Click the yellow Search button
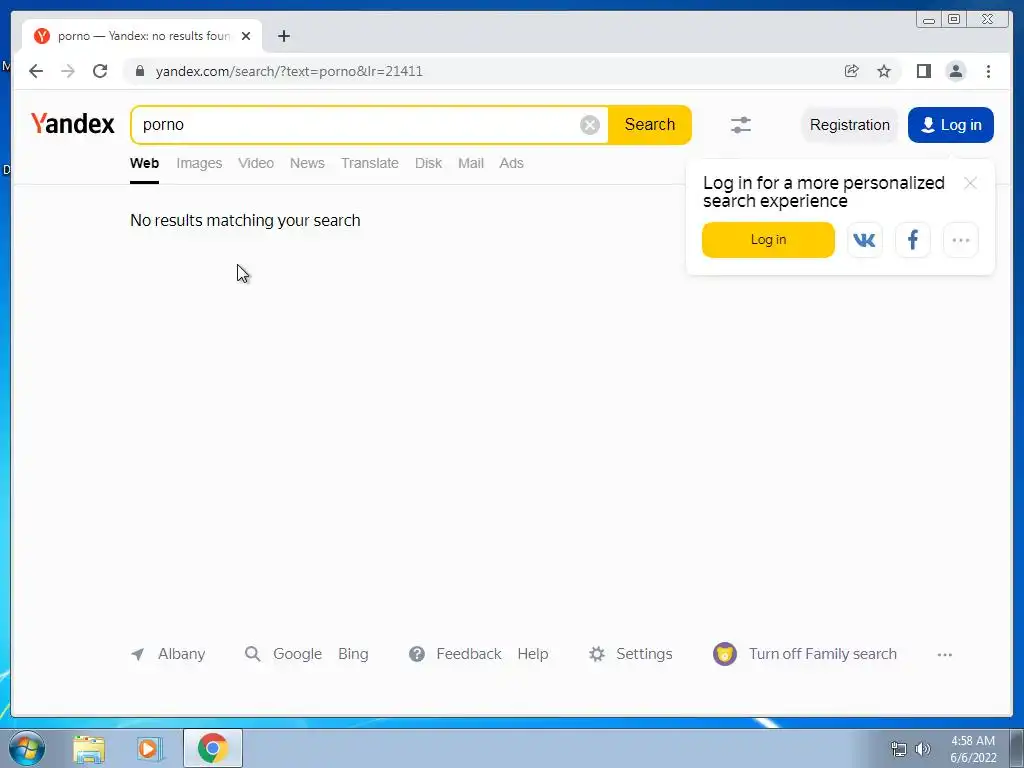 (x=650, y=125)
